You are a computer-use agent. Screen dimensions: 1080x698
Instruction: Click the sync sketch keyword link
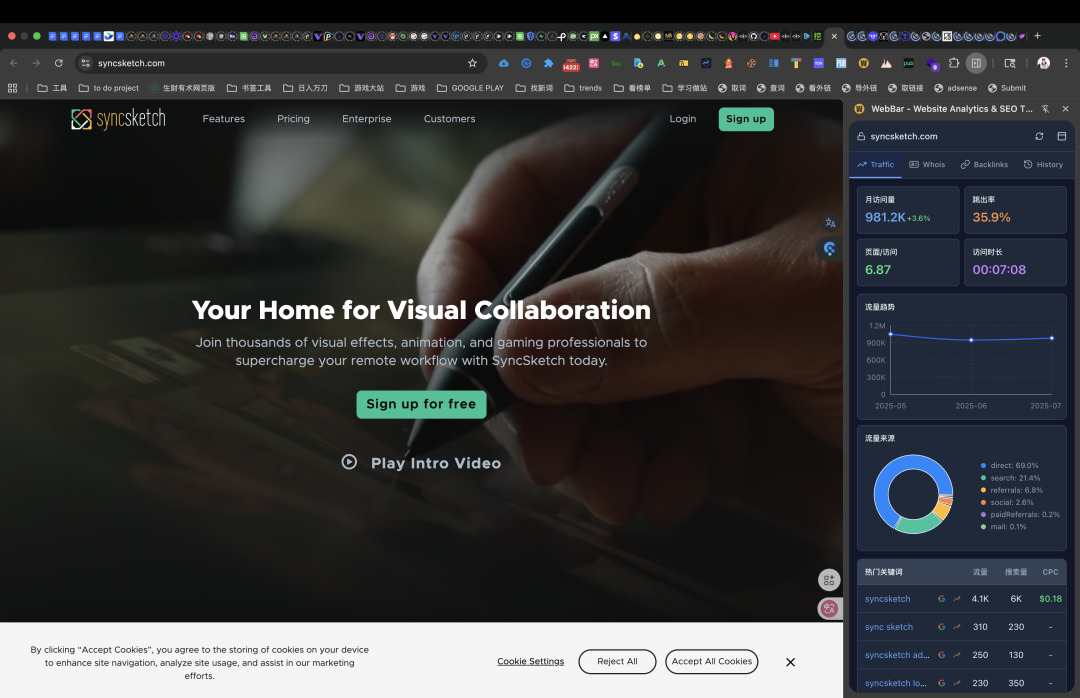point(889,627)
